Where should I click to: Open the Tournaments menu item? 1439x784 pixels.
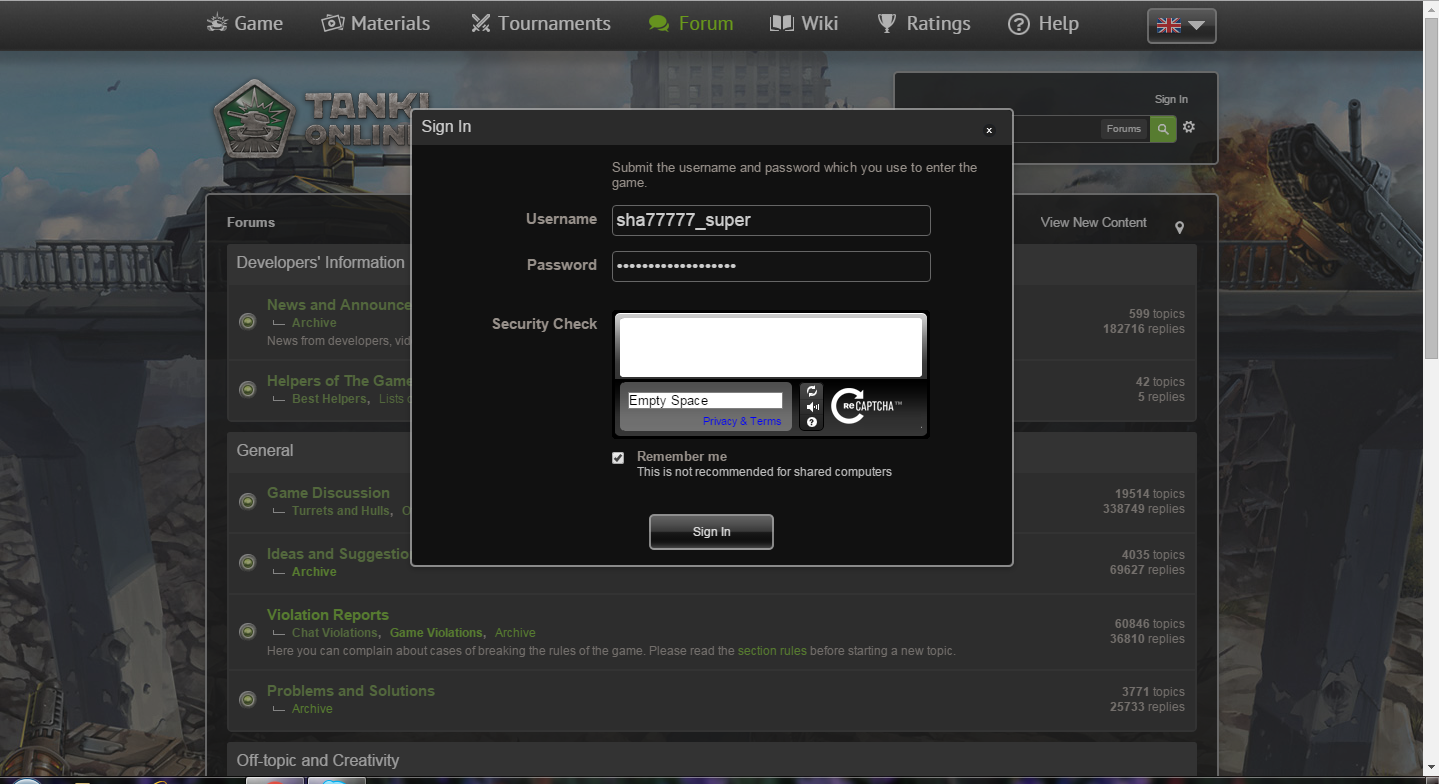[x=541, y=23]
